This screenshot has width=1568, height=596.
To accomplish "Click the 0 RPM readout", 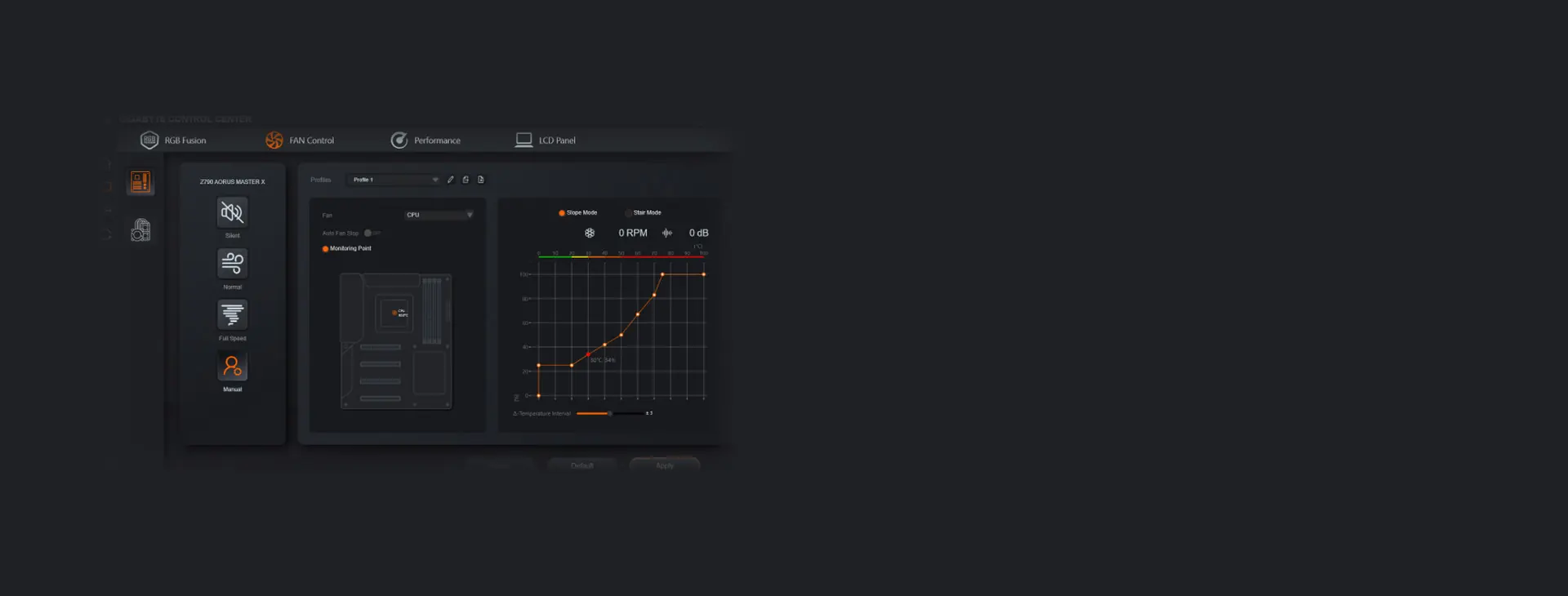I will (633, 234).
